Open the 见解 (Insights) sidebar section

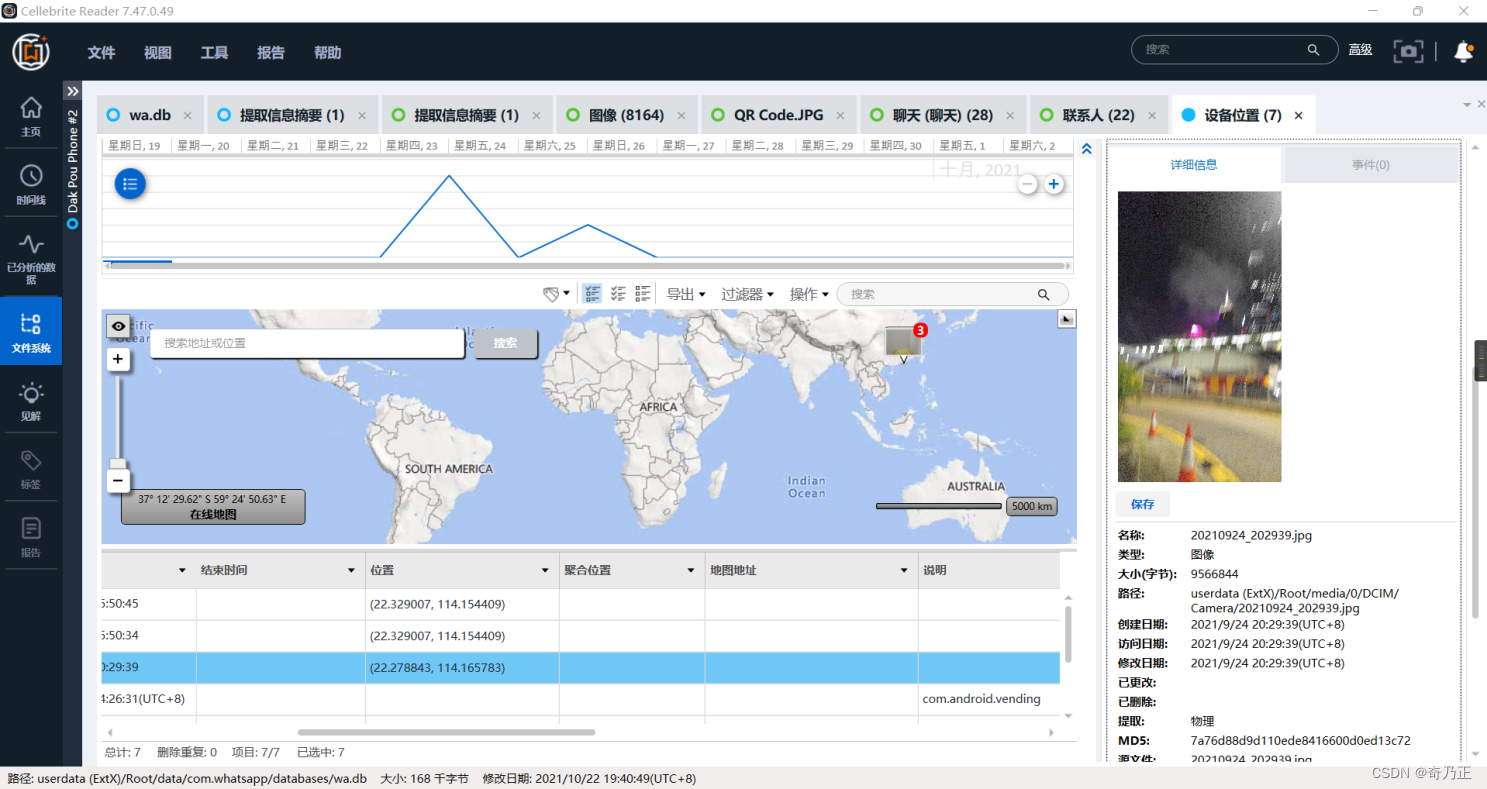click(31, 401)
